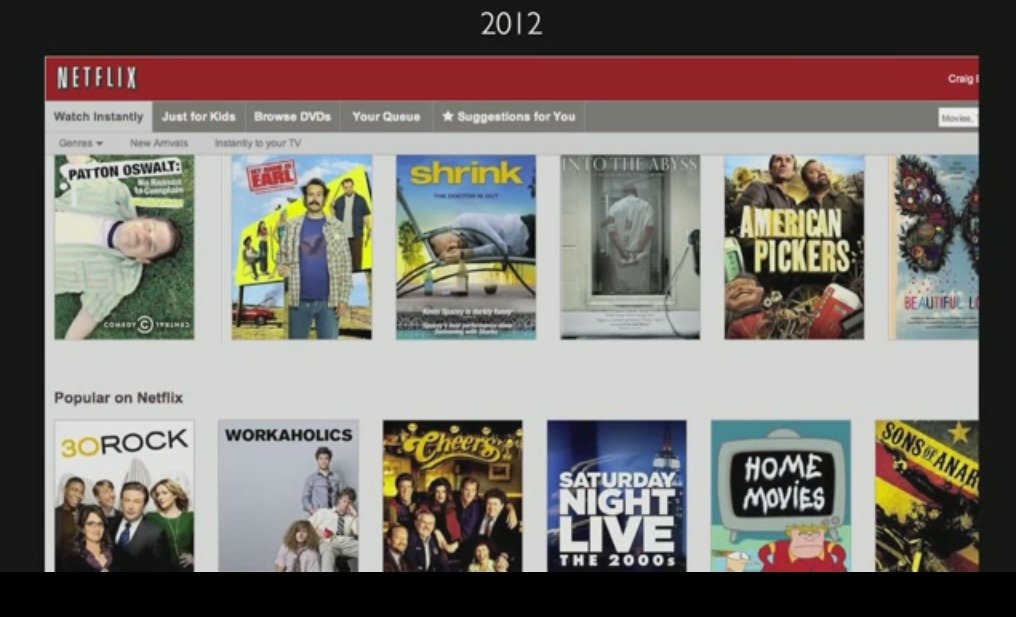Click the Movies search field
The image size is (1016, 617).
point(958,118)
